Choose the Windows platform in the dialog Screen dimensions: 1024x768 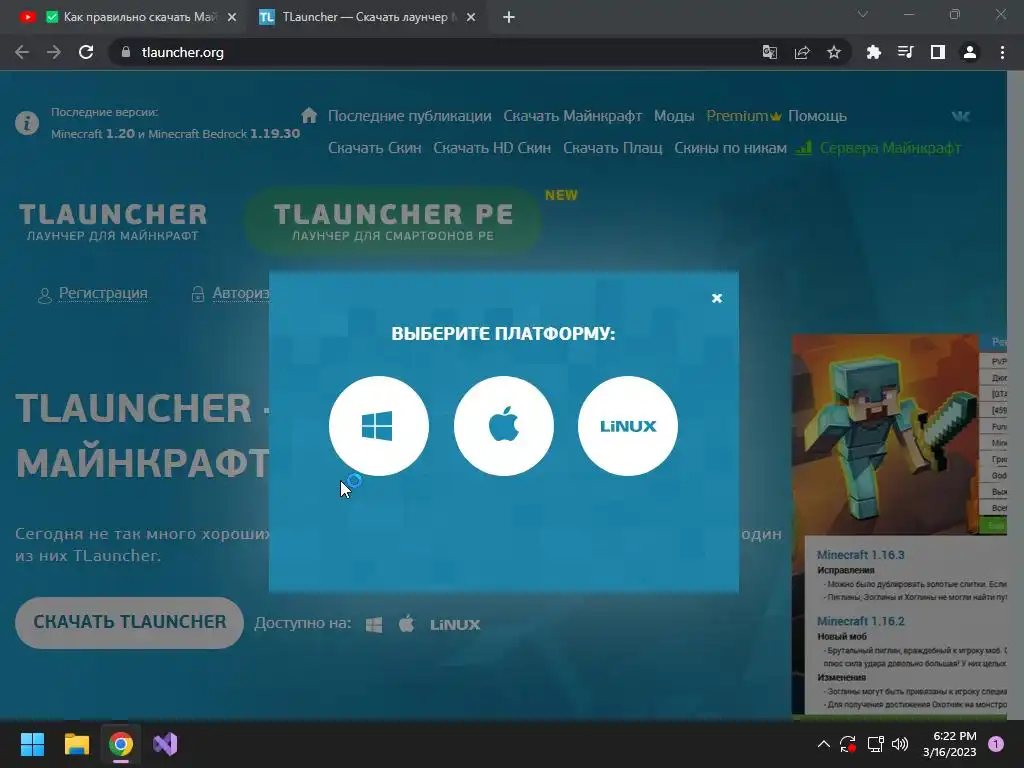point(379,426)
